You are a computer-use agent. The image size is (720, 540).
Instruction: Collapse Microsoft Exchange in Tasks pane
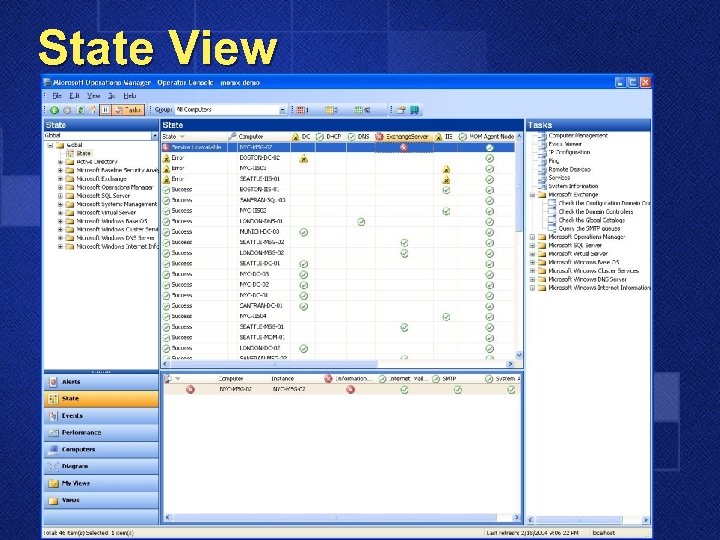[533, 195]
